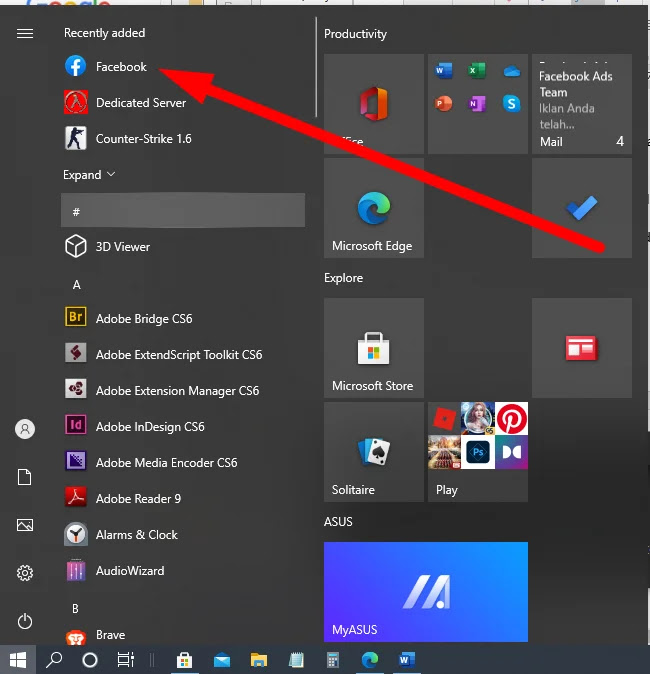650x674 pixels.
Task: Click the # alphabet header
Action: click(183, 210)
